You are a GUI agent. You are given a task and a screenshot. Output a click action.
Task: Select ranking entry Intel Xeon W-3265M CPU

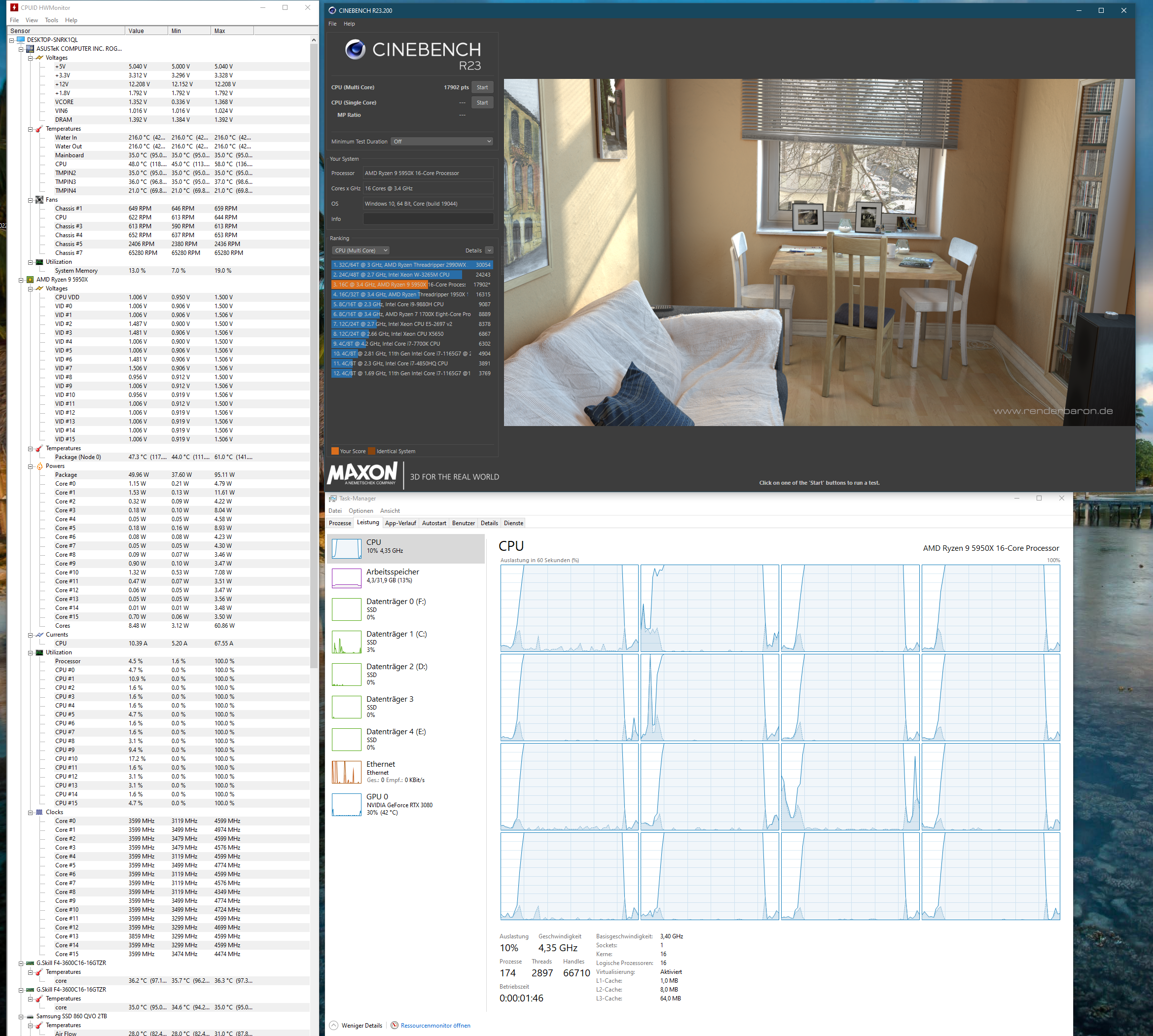[412, 274]
